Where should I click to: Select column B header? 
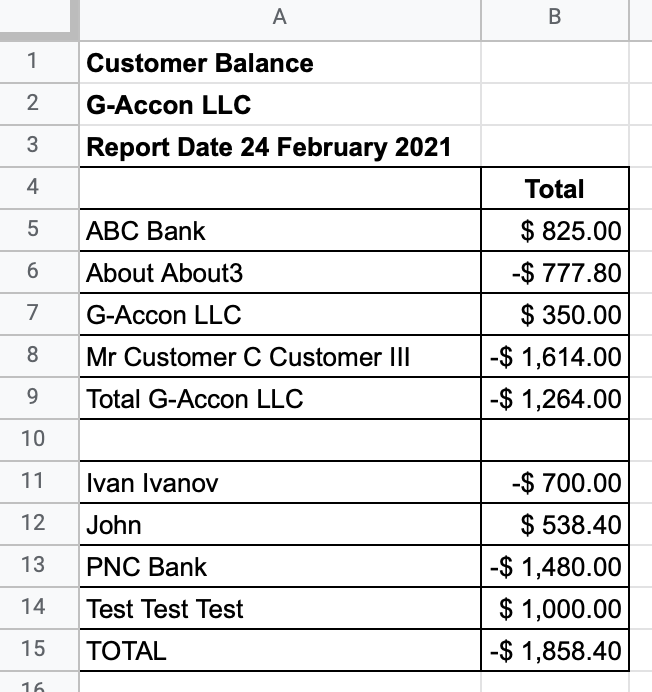555,18
